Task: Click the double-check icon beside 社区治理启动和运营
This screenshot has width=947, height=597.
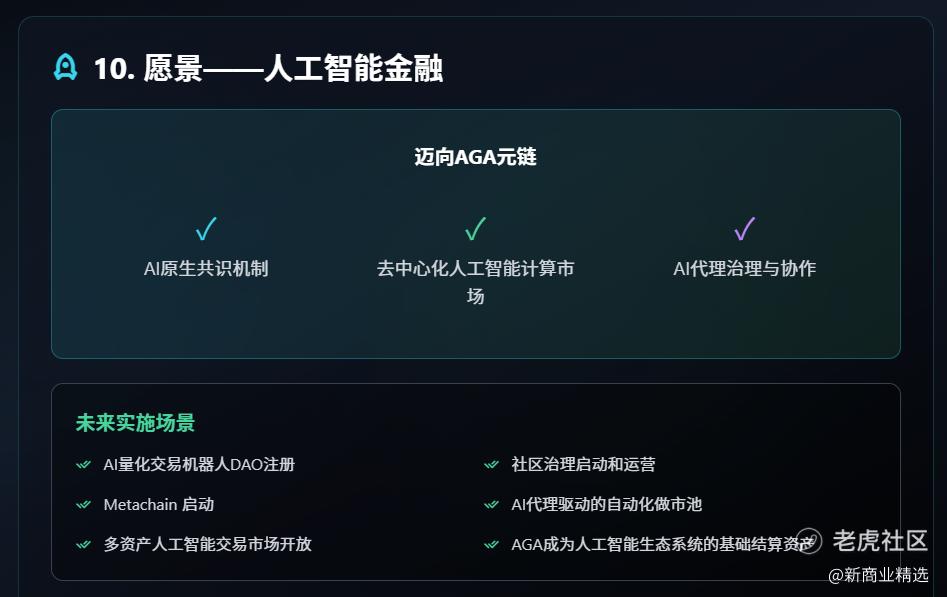Action: (491, 464)
